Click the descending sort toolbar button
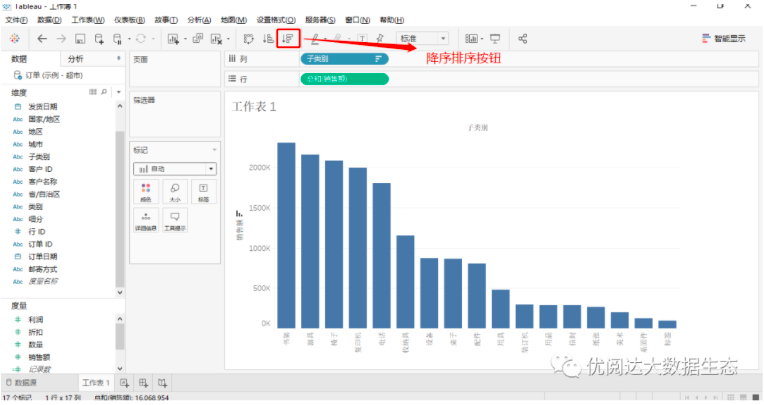 pos(289,38)
